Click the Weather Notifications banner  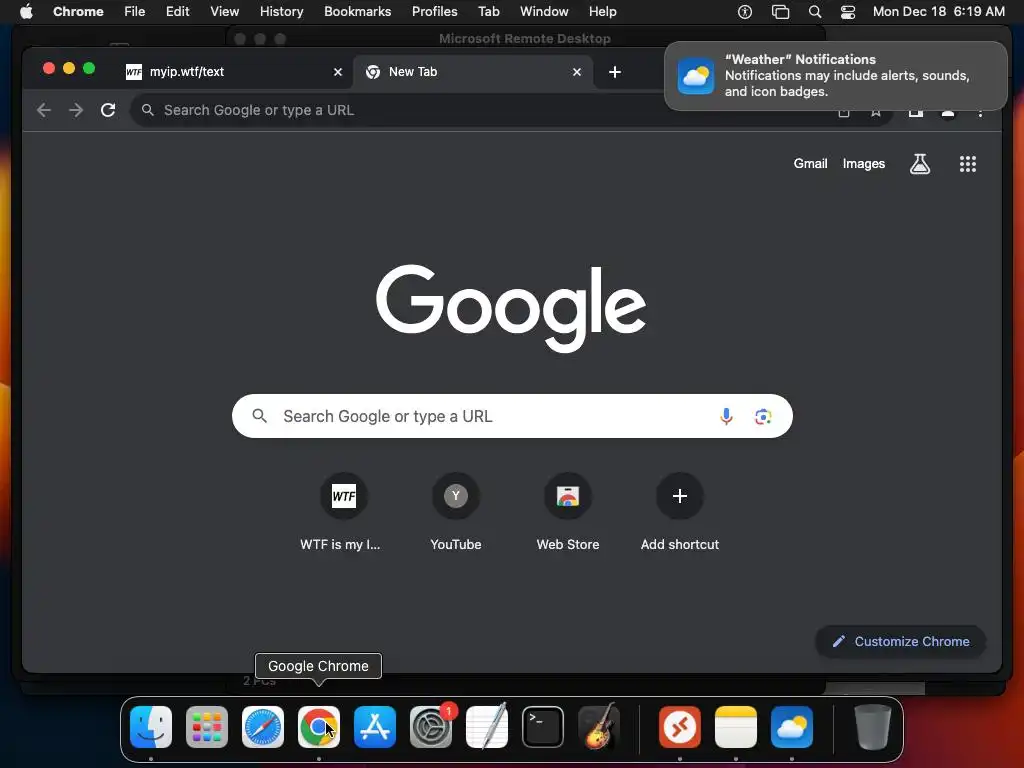(x=835, y=76)
